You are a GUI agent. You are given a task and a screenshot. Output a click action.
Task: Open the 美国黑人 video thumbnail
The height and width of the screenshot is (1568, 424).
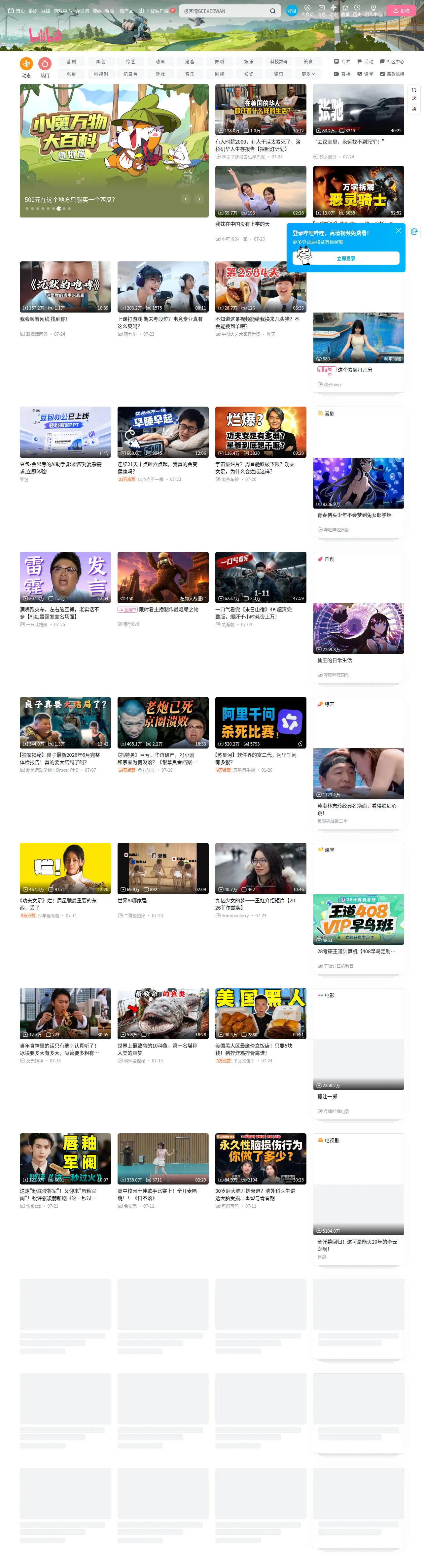261,1014
